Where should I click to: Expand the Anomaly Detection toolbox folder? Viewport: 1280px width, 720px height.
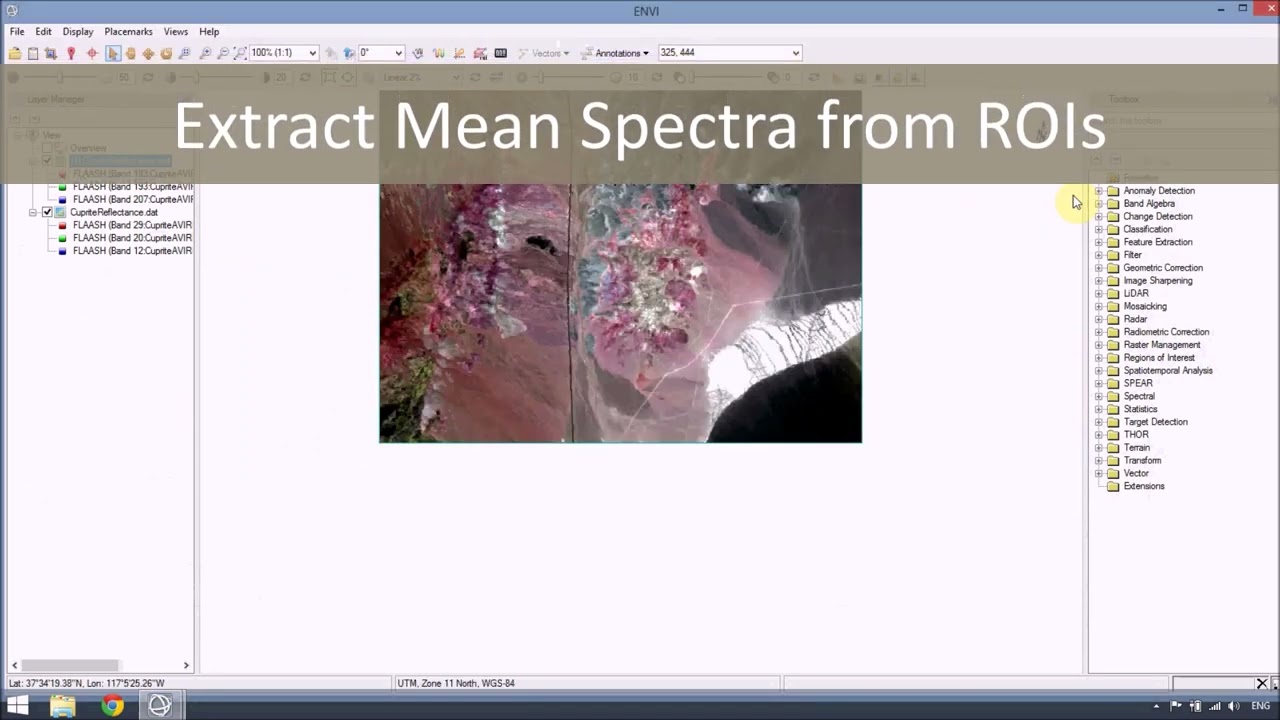tap(1098, 190)
